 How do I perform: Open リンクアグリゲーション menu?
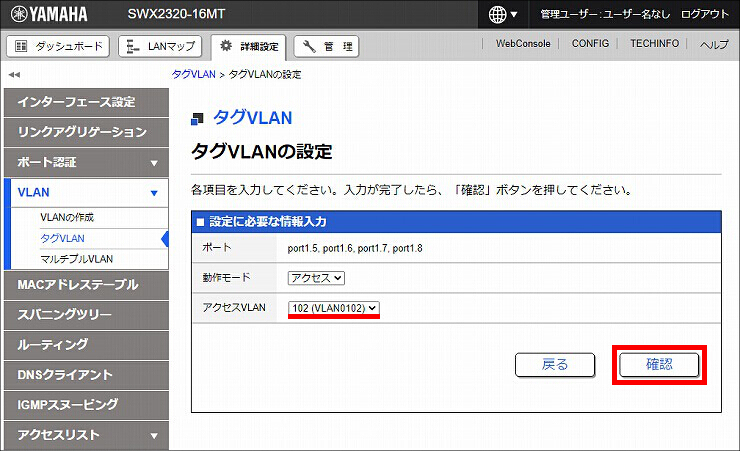pos(86,132)
